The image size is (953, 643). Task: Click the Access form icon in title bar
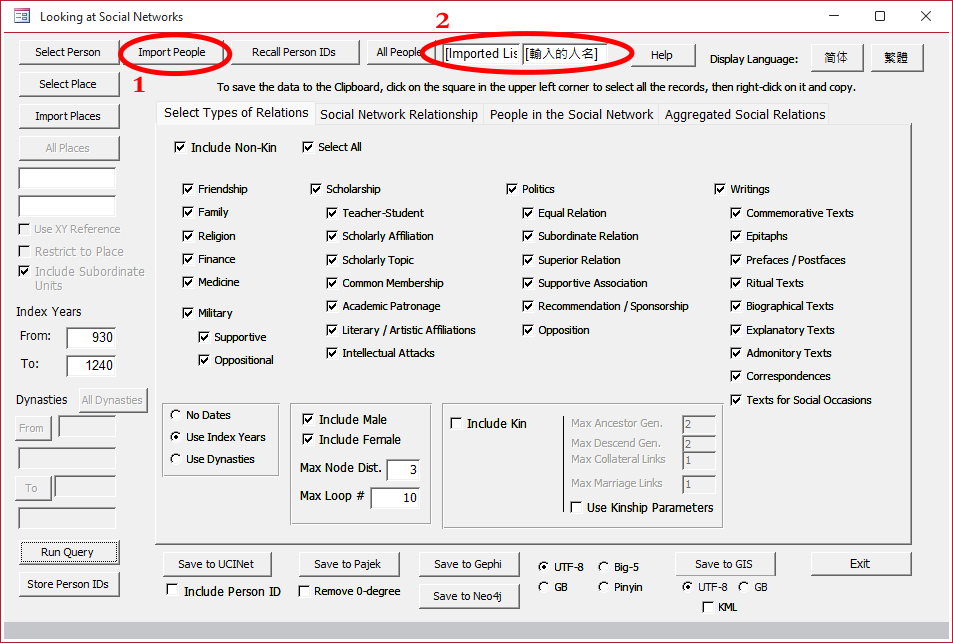click(21, 16)
